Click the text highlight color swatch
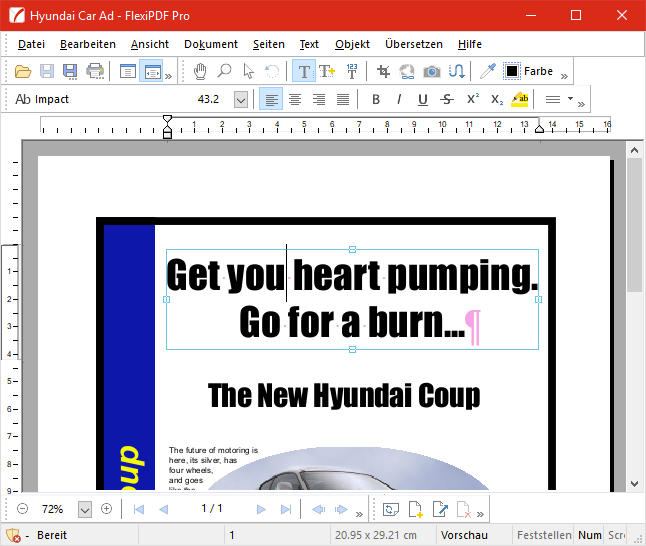646x546 pixels. [x=520, y=99]
